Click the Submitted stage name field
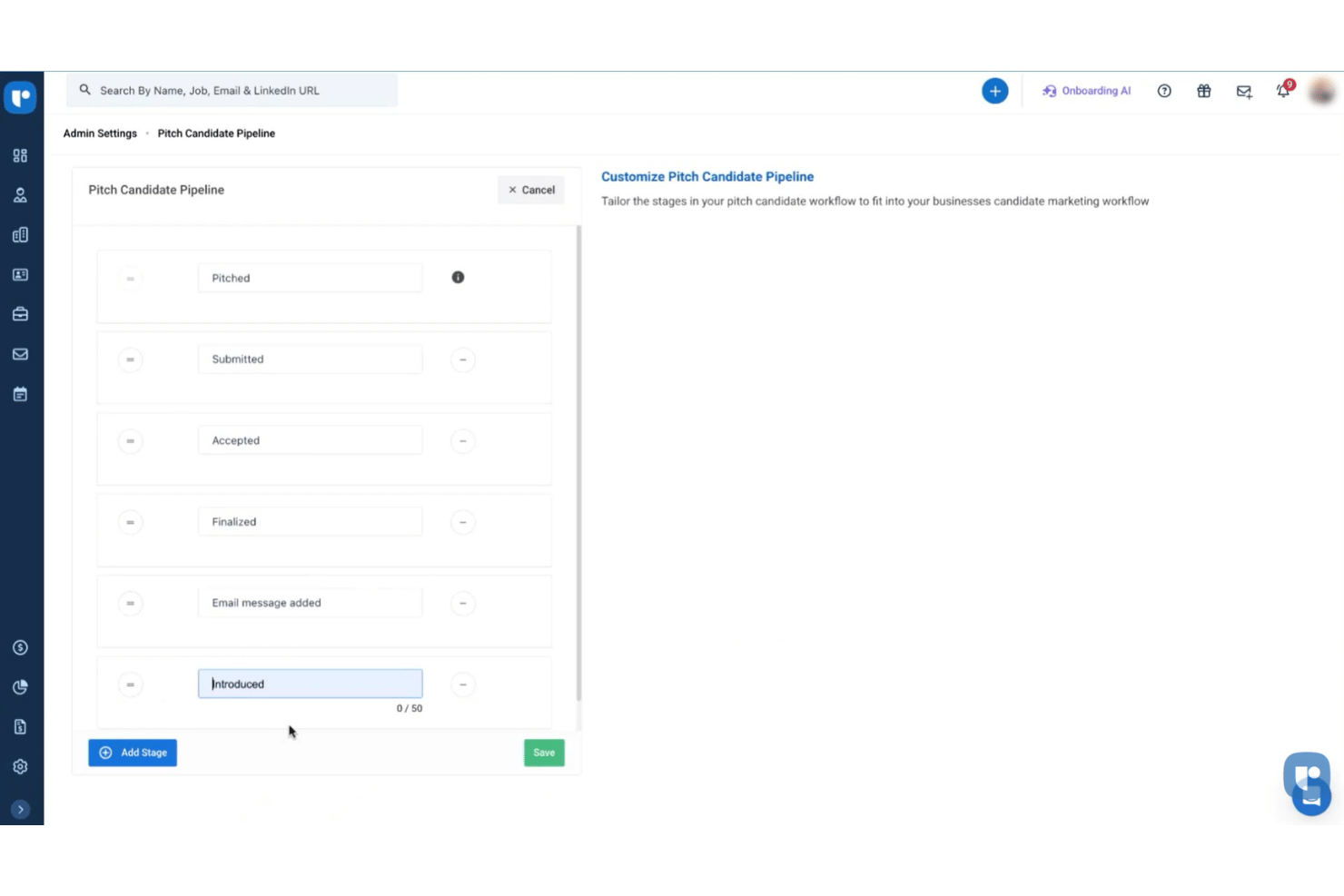The image size is (1344, 896). (310, 359)
